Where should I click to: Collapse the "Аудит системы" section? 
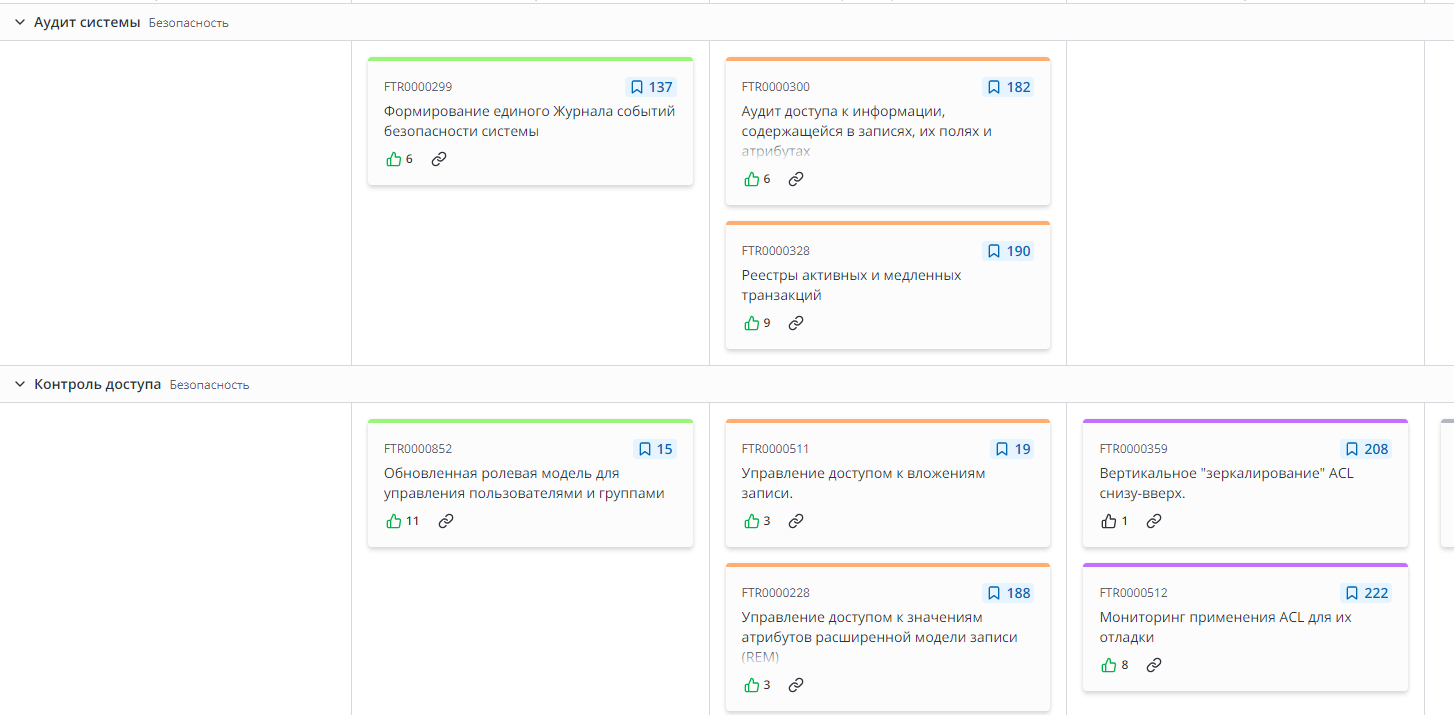click(20, 22)
